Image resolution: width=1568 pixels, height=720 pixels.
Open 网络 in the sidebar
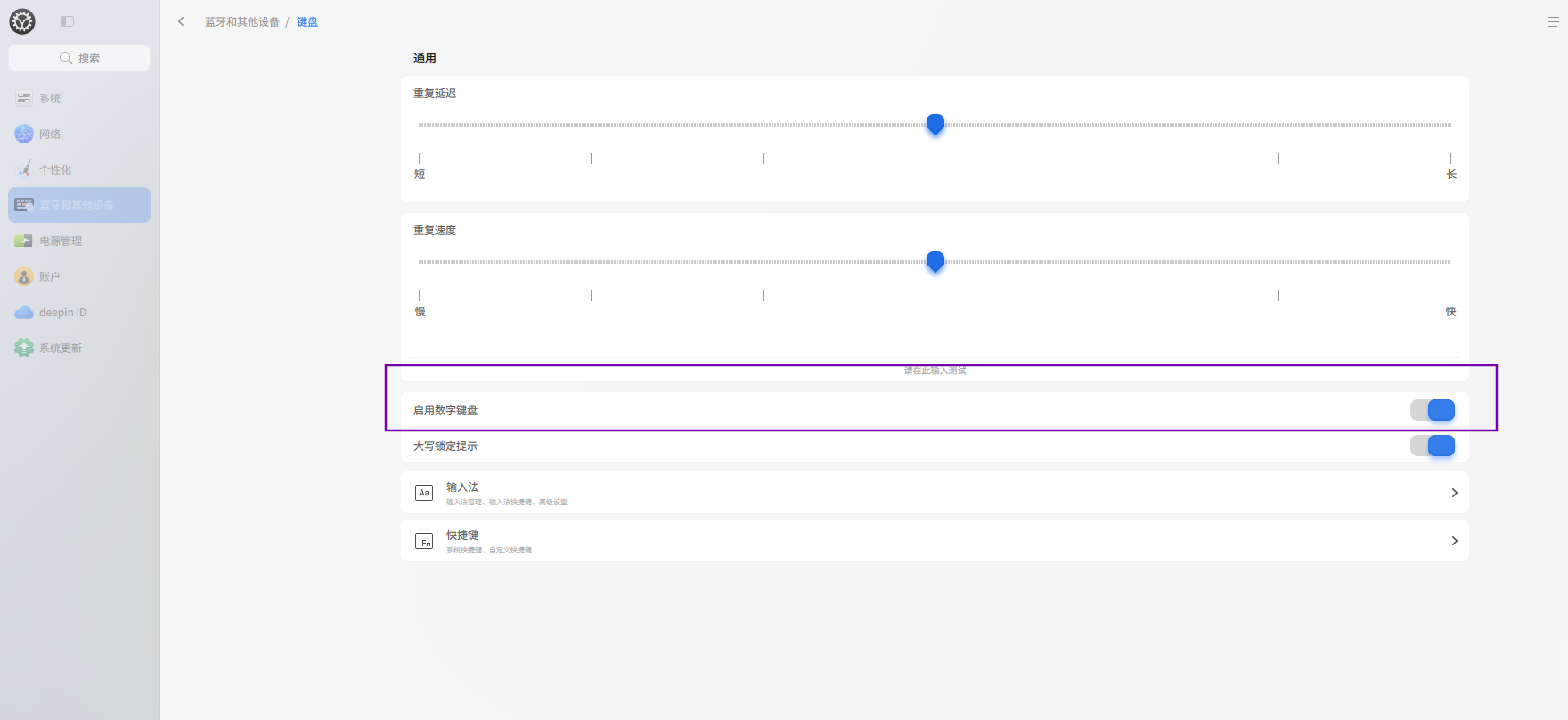tap(79, 134)
